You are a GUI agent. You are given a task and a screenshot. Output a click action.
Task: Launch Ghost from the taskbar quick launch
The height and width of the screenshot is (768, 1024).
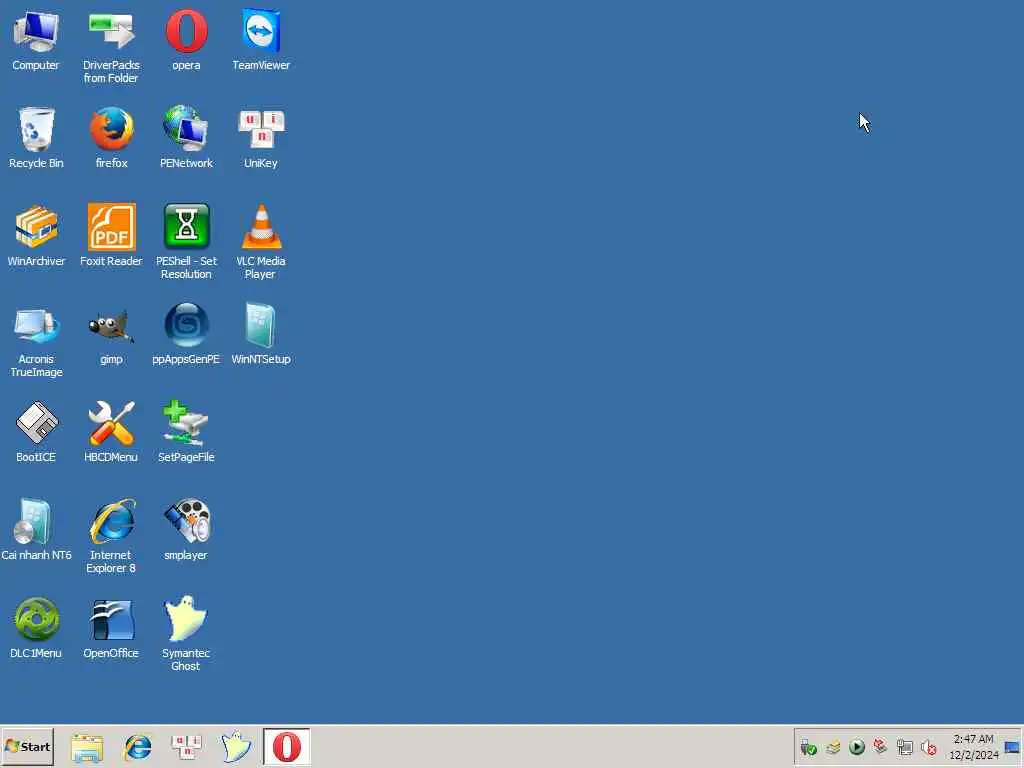click(x=236, y=747)
